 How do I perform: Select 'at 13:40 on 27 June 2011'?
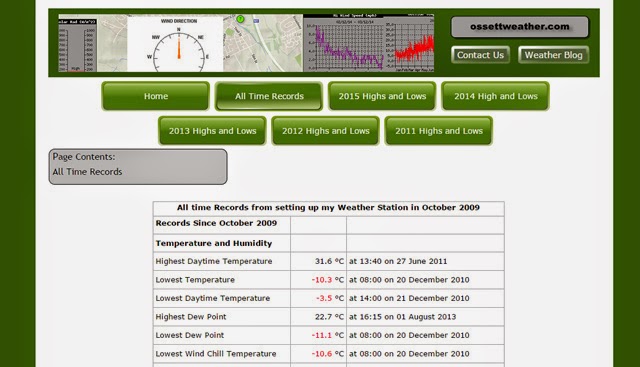pos(398,261)
